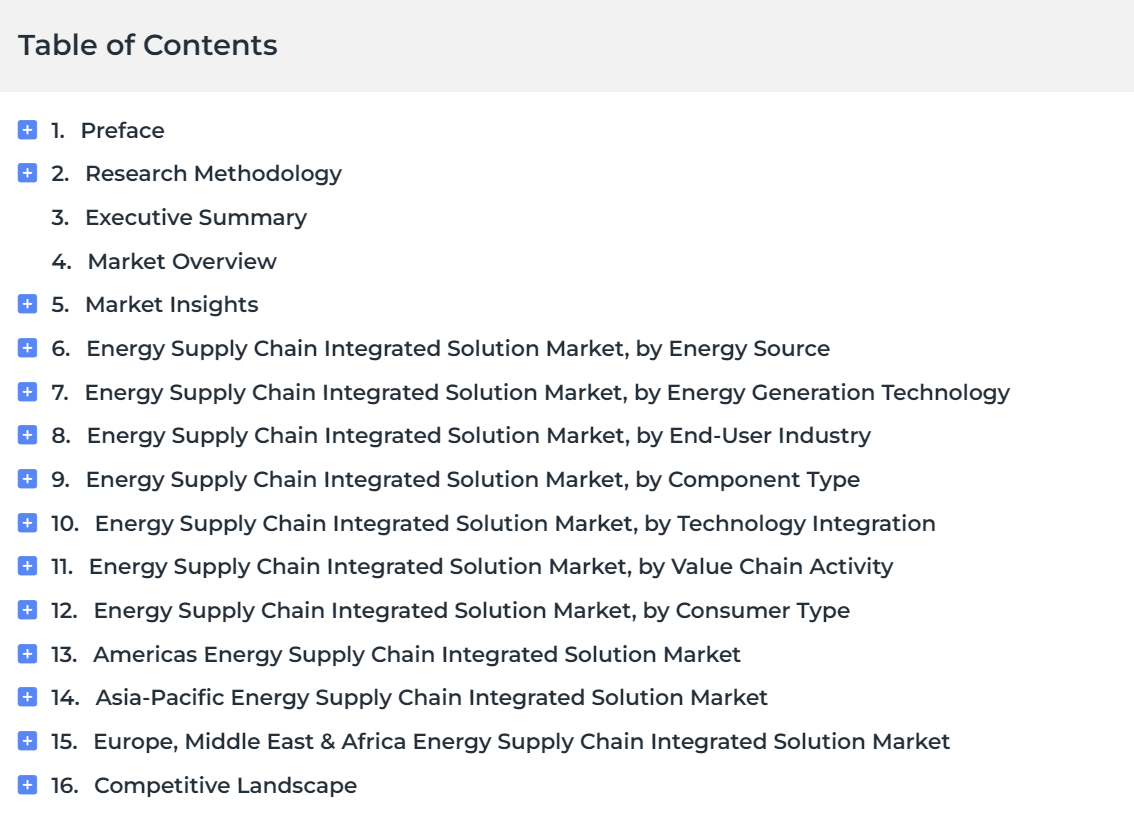Select the Executive Summary entry
1134x819 pixels.
(x=196, y=218)
